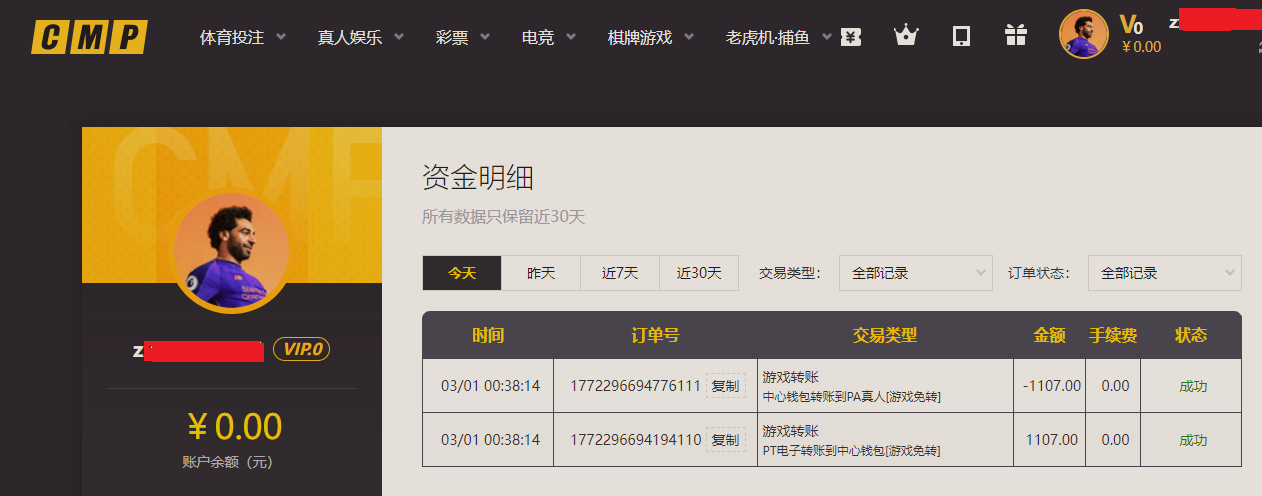This screenshot has height=496, width=1262.
Task: Open the gift box promotions icon
Action: pyautogui.click(x=1016, y=36)
